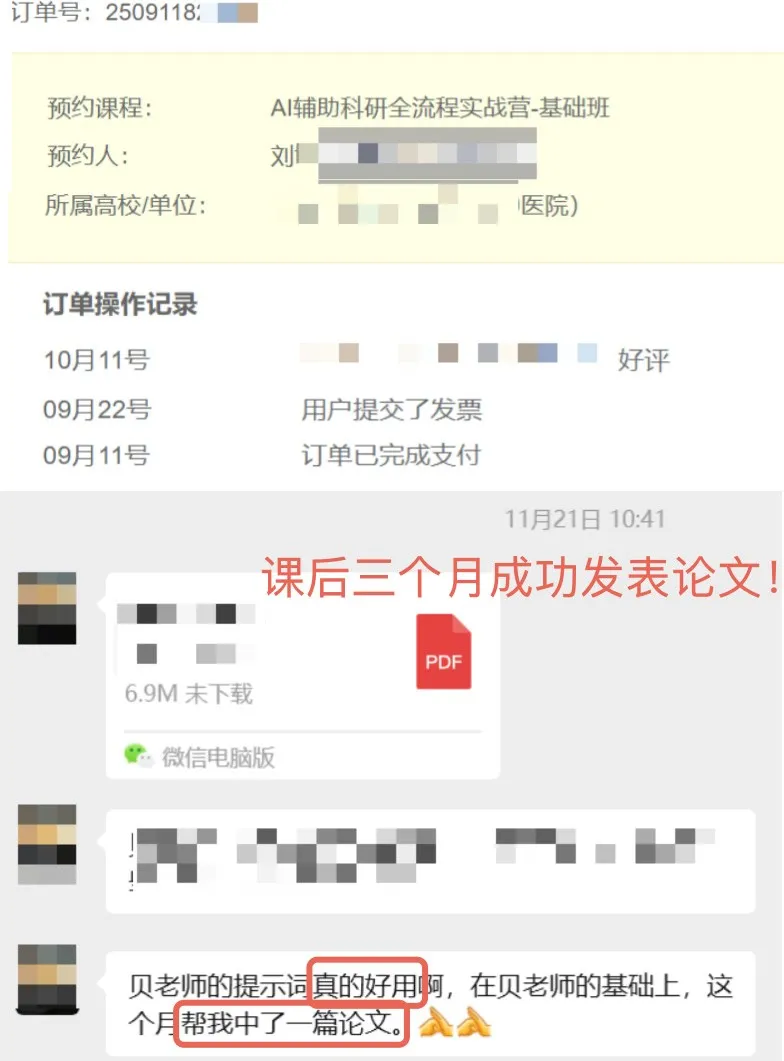This screenshot has height=1061, width=784.
Task: Click the 11月21日 10:41 timestamp
Action: tap(585, 519)
